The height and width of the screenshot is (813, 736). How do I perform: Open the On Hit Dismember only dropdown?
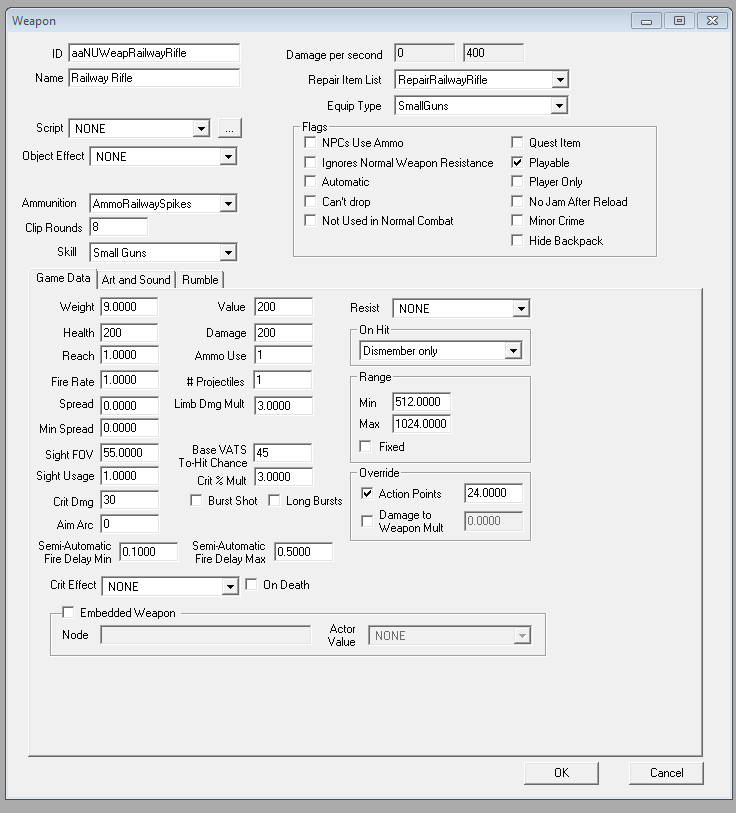(x=513, y=351)
